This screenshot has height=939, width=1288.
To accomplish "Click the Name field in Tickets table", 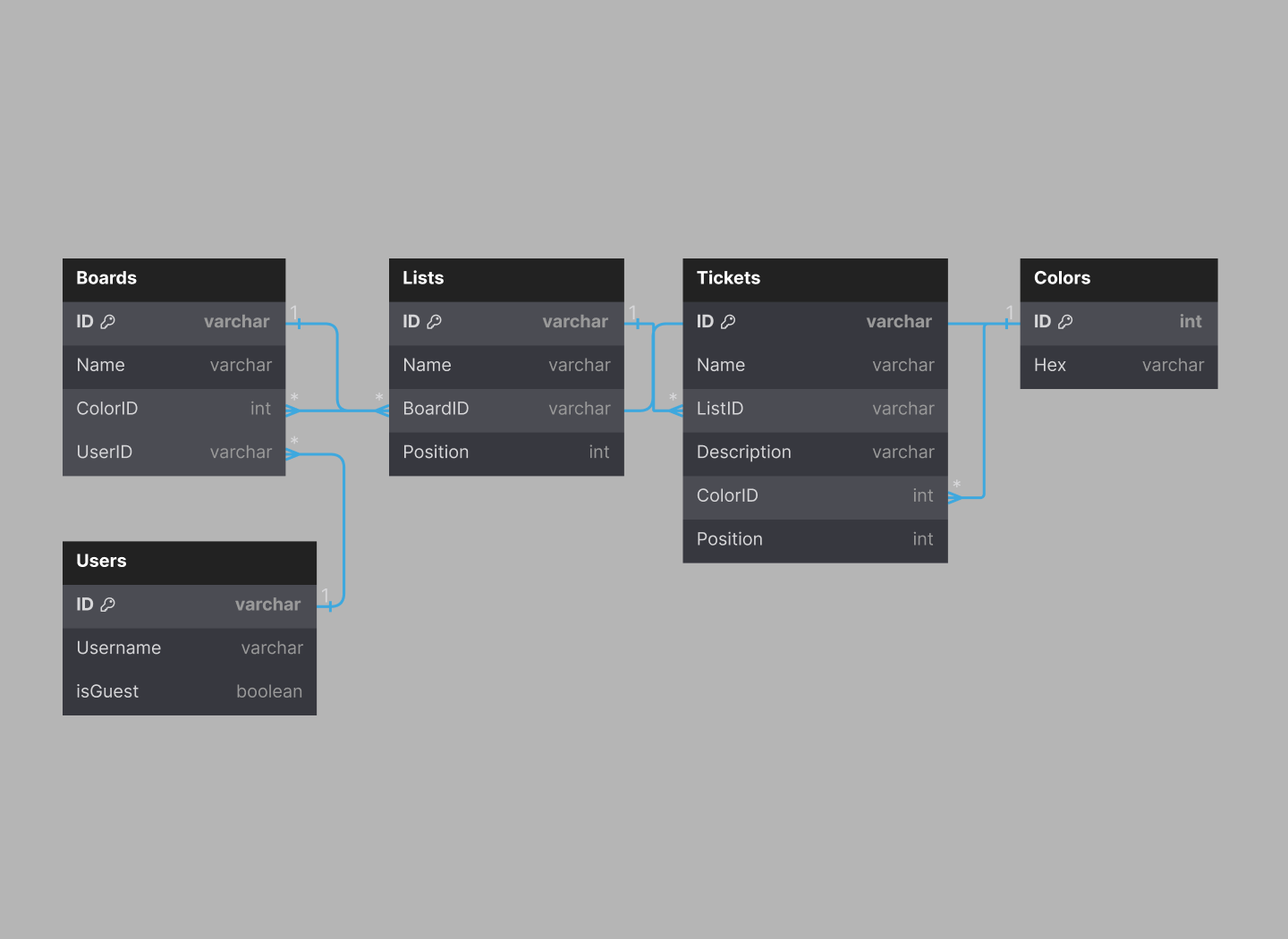I will pyautogui.click(x=815, y=366).
